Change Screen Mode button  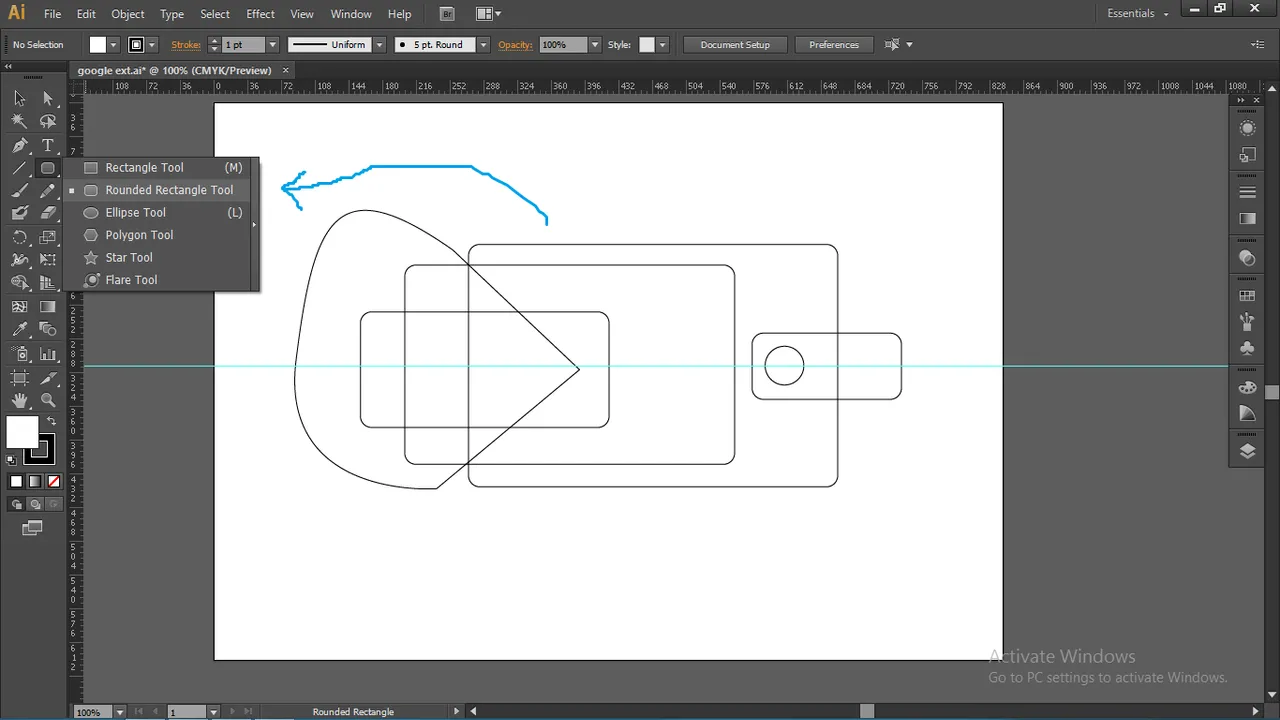[x=33, y=528]
